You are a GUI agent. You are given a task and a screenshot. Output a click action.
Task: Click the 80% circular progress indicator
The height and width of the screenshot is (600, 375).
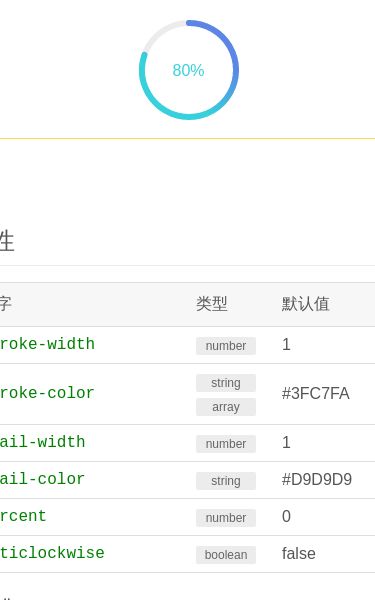[x=189, y=70]
